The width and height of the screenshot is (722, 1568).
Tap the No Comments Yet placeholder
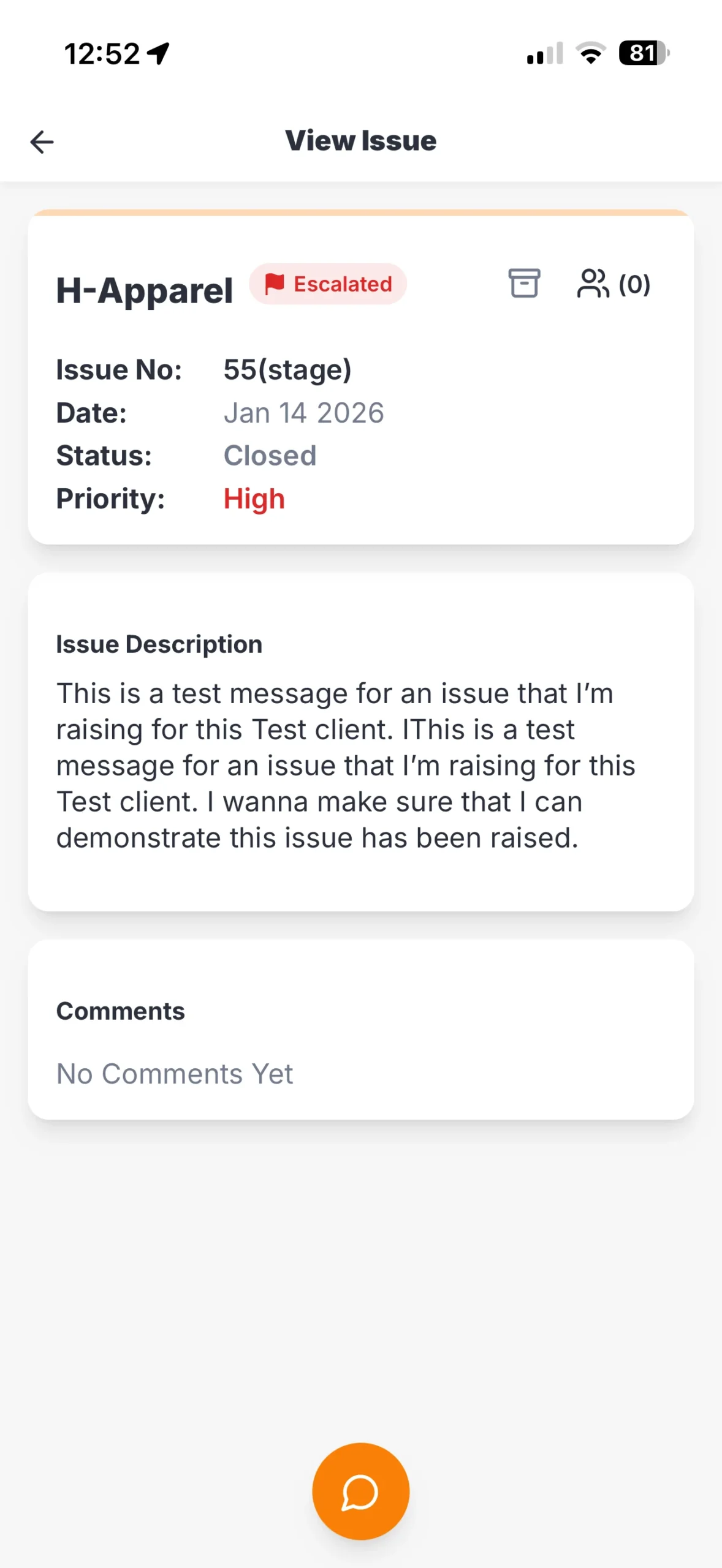click(175, 1074)
